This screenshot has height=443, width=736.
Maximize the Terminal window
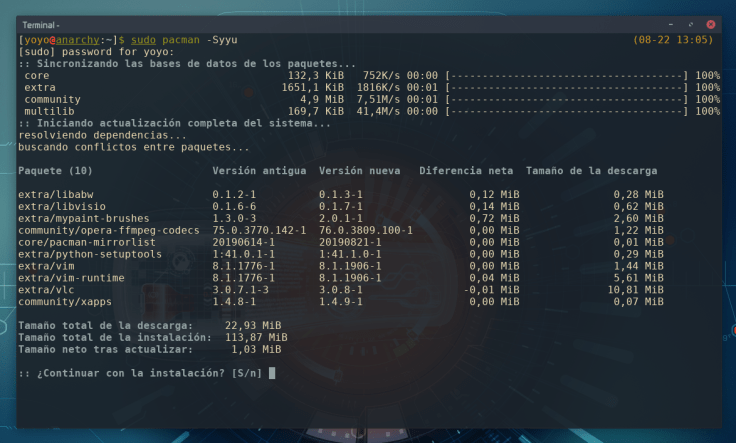pos(691,23)
